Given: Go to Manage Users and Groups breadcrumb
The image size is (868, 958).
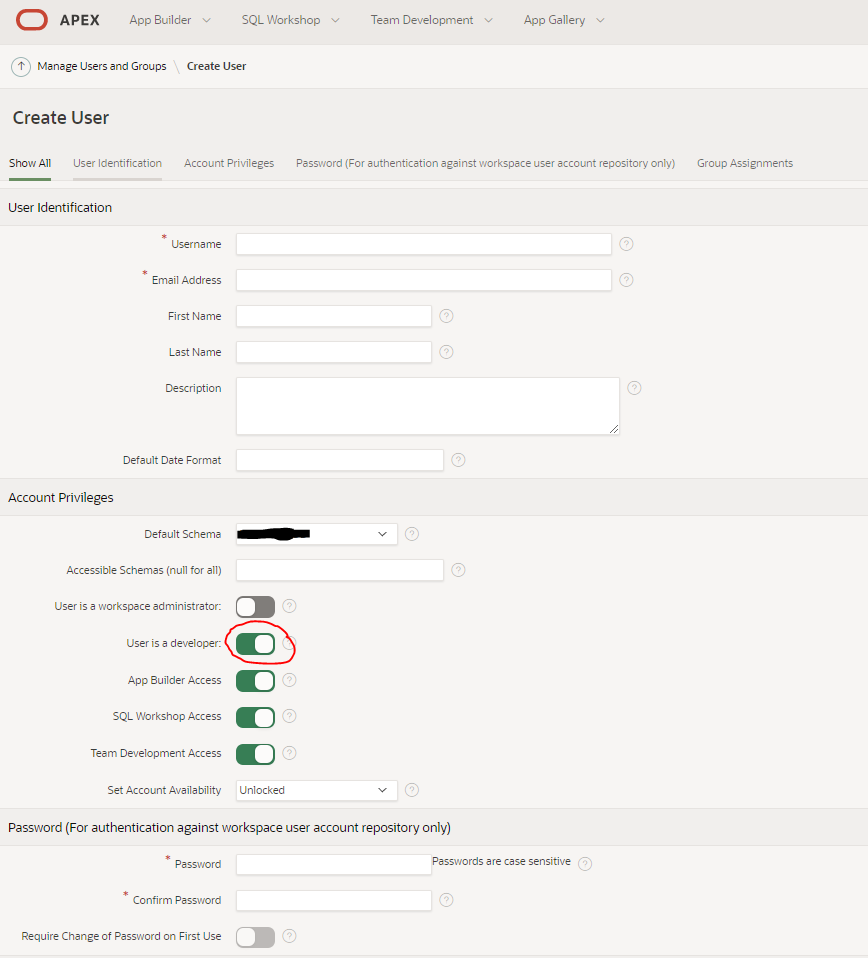Looking at the screenshot, I should 101,66.
